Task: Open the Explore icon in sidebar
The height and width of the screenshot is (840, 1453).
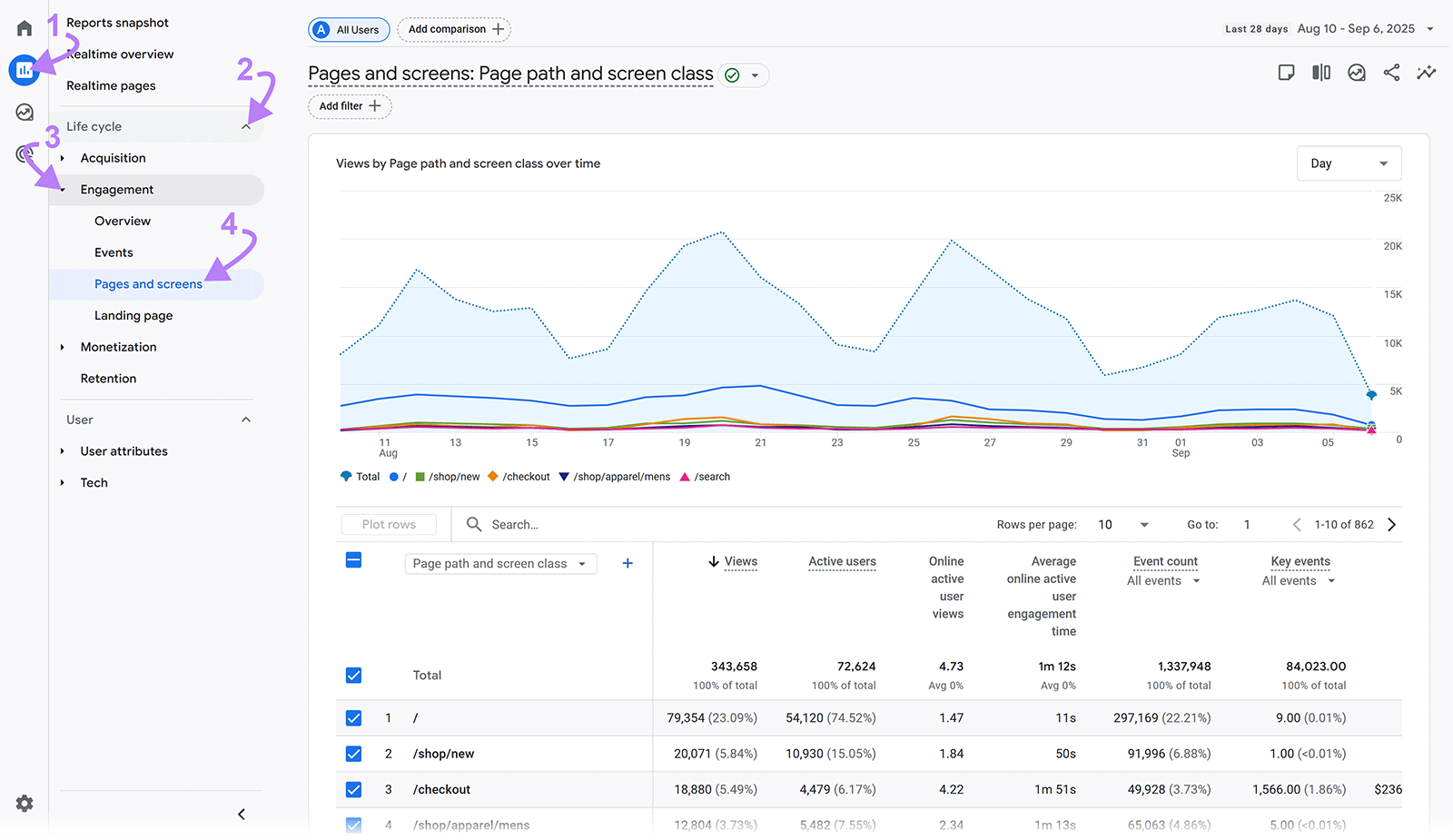Action: pos(25,112)
